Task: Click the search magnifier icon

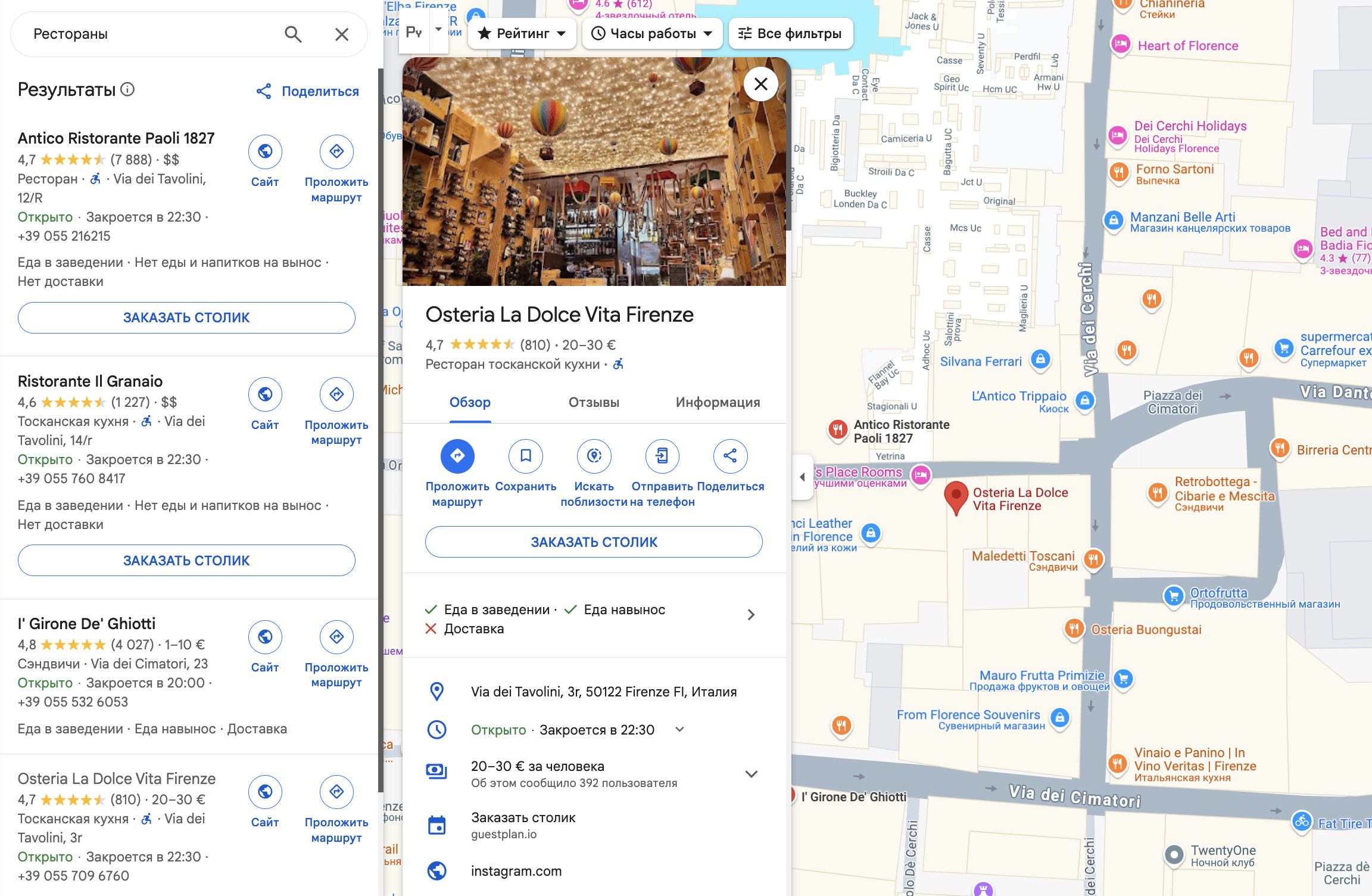Action: (293, 34)
